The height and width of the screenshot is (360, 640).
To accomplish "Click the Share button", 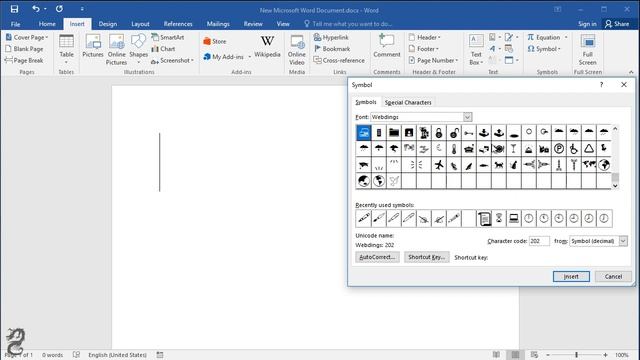I will click(x=617, y=24).
